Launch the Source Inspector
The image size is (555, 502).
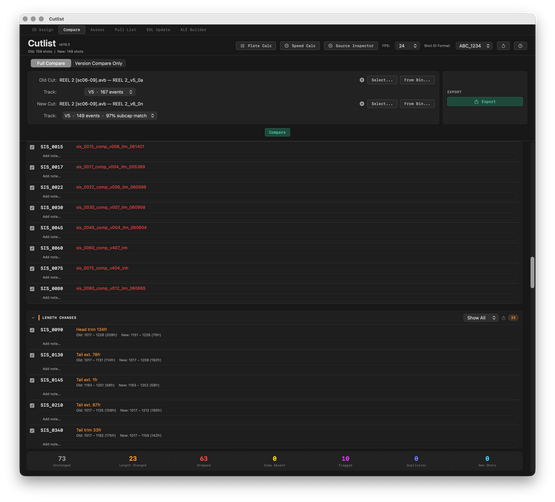(351, 46)
